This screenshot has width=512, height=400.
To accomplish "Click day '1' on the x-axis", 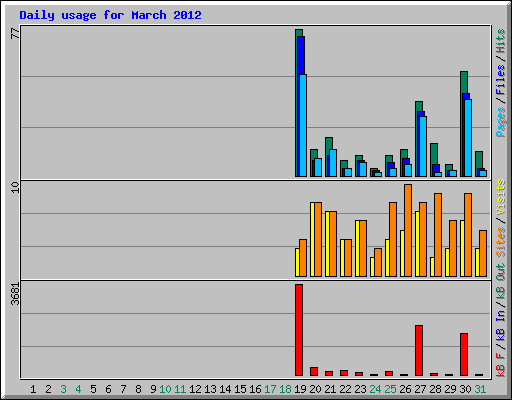I will [33, 389].
